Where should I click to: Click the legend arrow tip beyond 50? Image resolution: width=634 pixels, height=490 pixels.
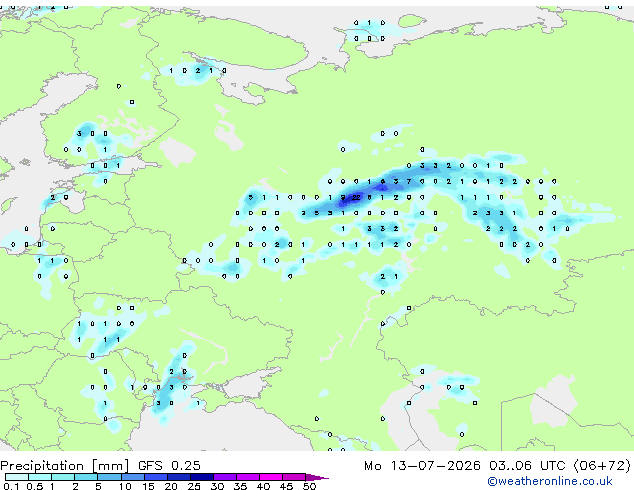coord(317,477)
